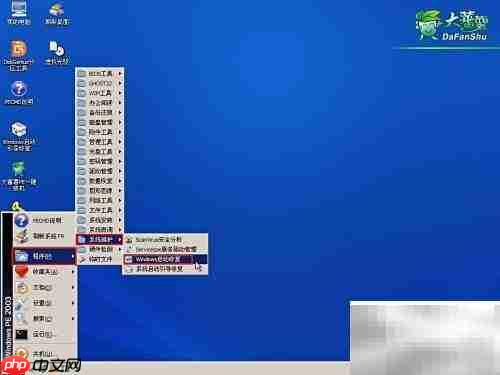The width and height of the screenshot is (500, 375).
Task: Open the My Computer desktop icon
Action: pos(19,13)
